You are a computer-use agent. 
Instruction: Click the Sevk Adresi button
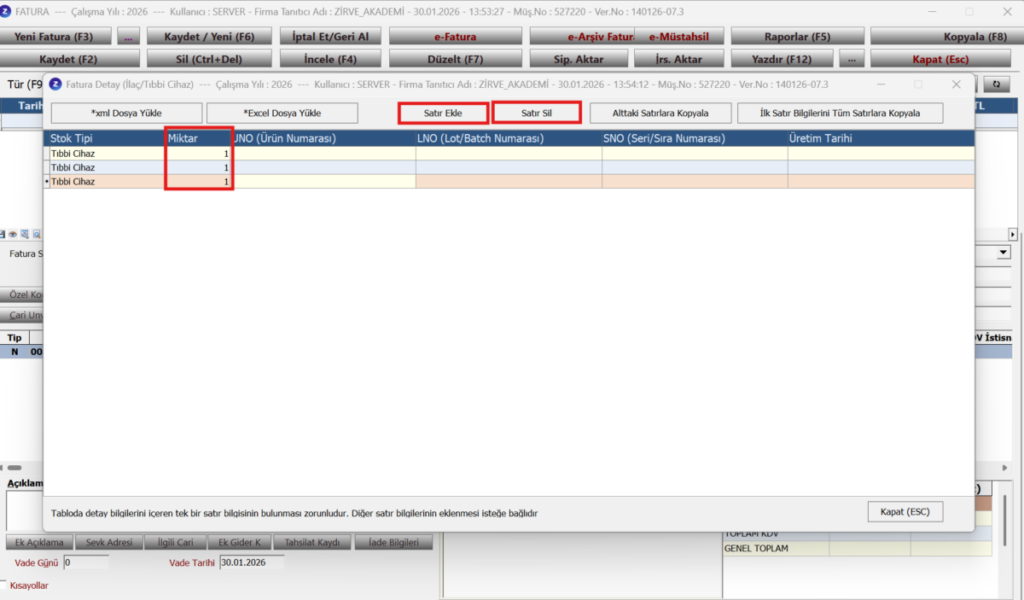(x=109, y=542)
